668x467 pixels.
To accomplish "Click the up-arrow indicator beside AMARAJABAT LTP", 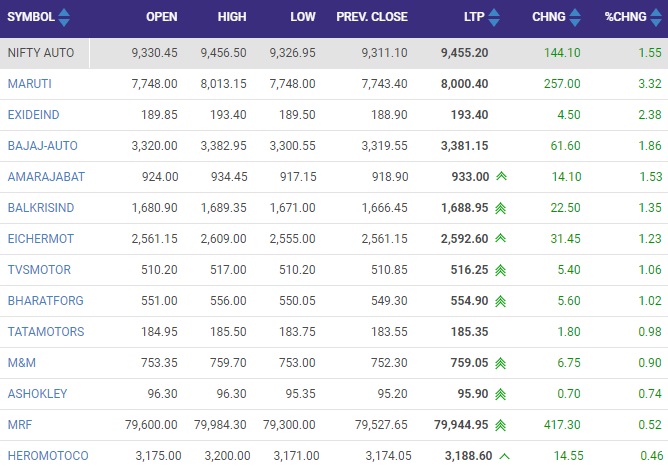I will tap(501, 176).
